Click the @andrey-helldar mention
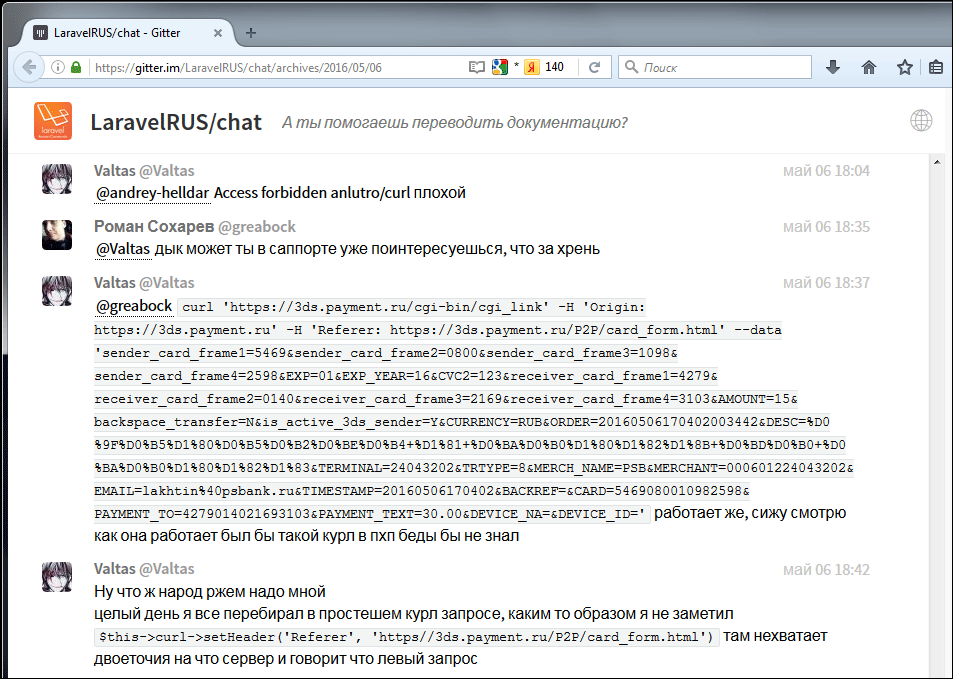This screenshot has height=679, width=953. point(152,193)
